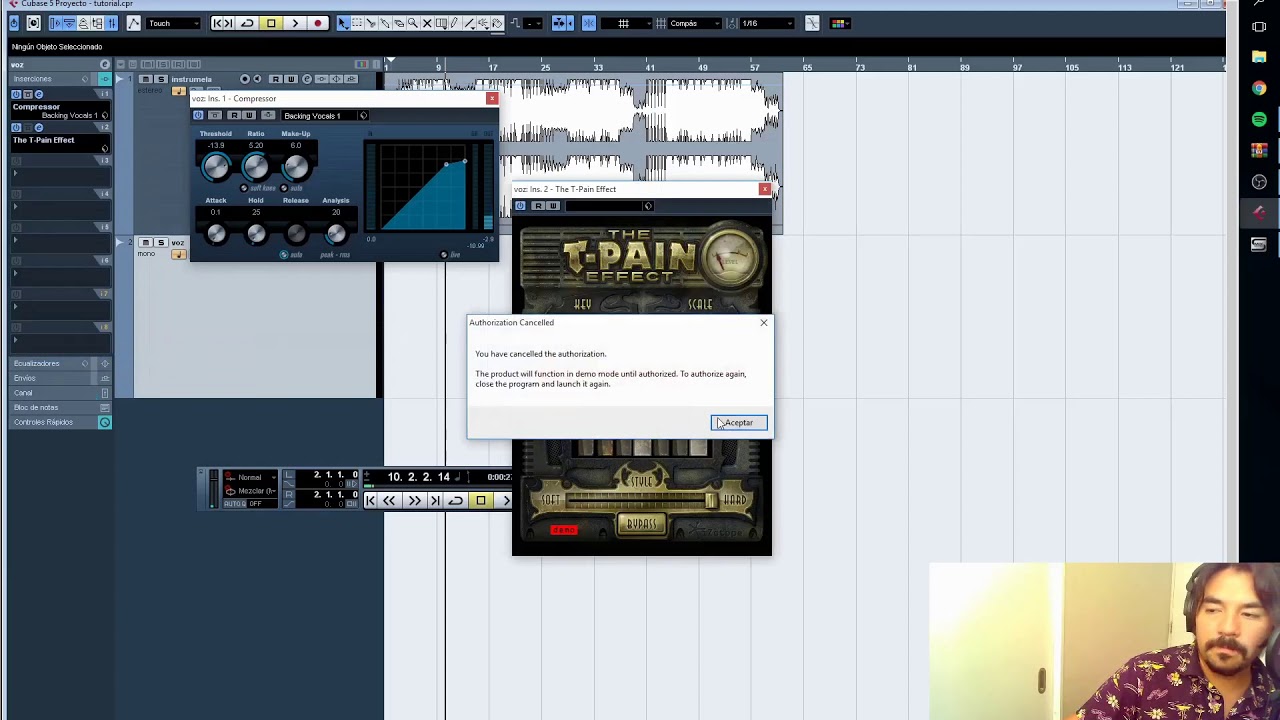Select the Range Selection tool
This screenshot has height=720, width=1280.
click(x=357, y=23)
